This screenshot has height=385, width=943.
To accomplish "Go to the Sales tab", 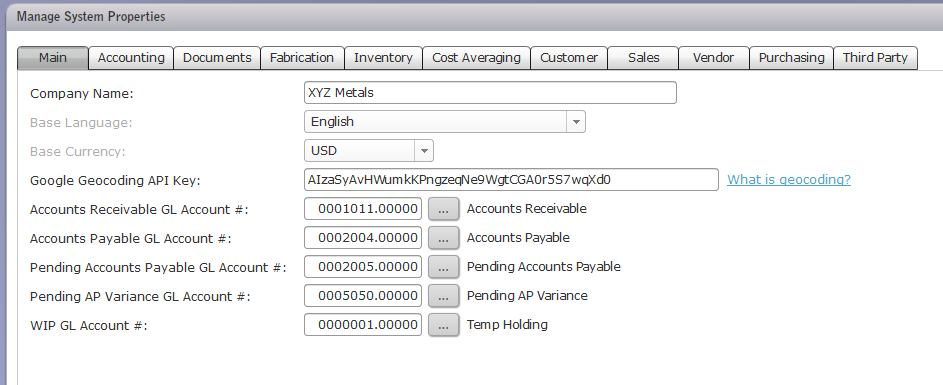I will 644,58.
